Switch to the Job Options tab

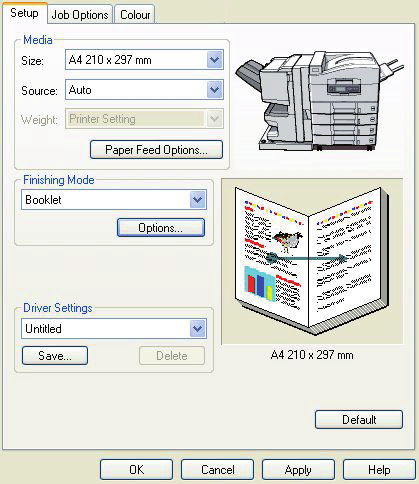[x=80, y=14]
